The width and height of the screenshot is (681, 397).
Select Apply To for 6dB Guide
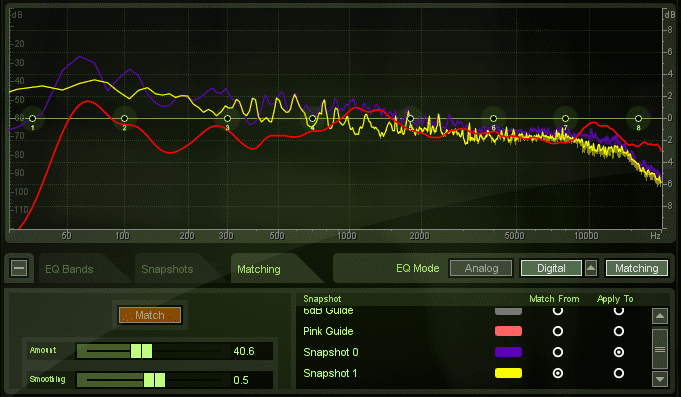coord(618,310)
